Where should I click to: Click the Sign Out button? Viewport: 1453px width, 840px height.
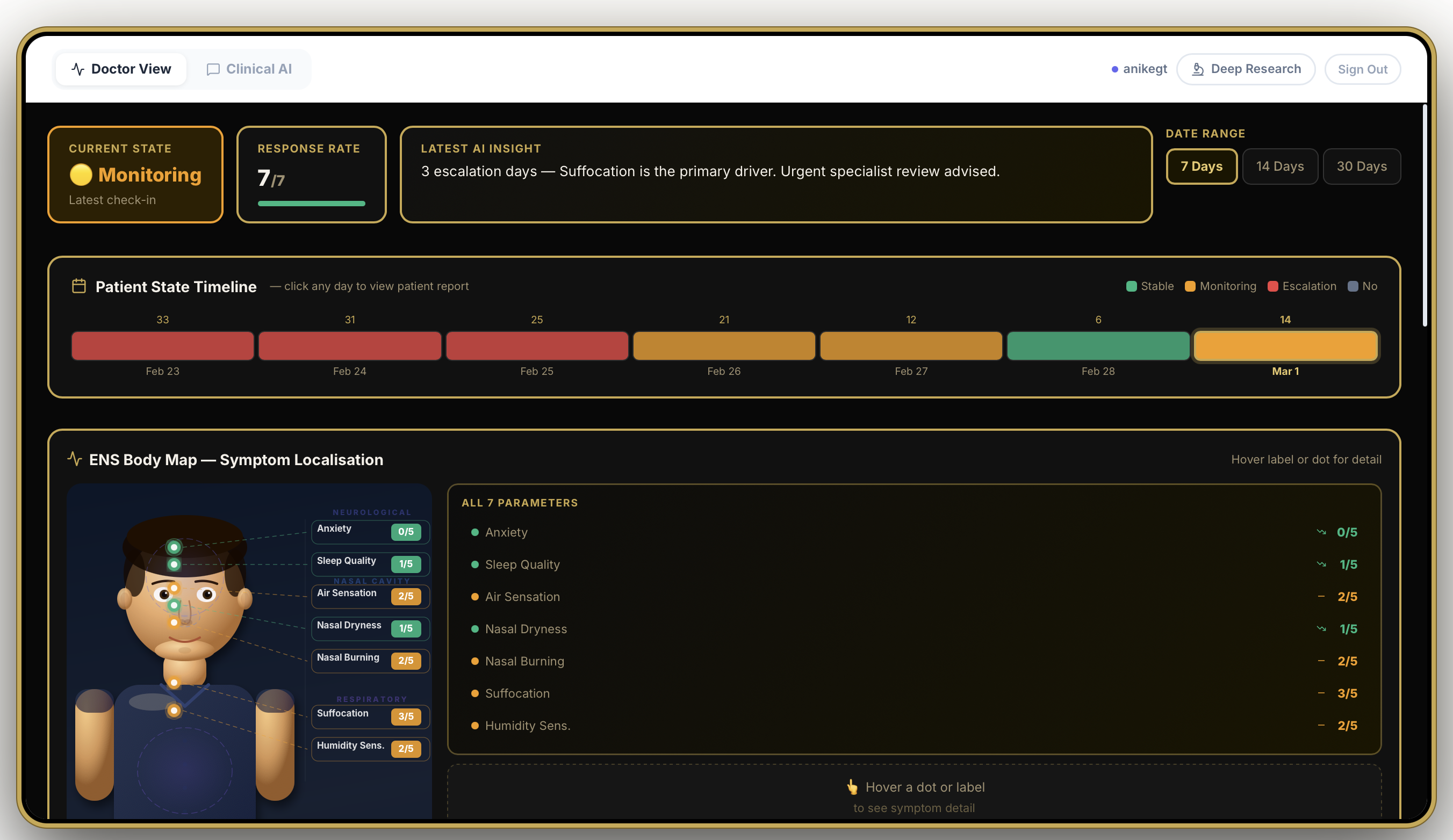point(1362,69)
